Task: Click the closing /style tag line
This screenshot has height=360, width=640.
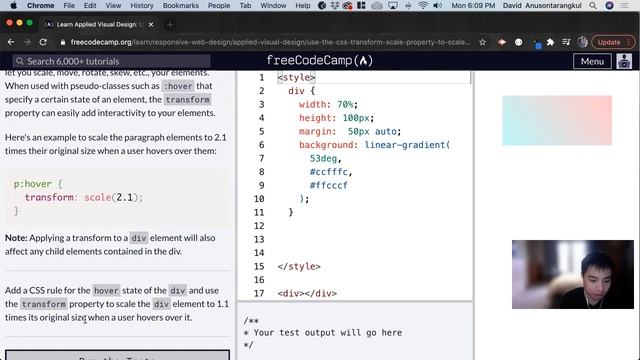Action: click(x=299, y=267)
